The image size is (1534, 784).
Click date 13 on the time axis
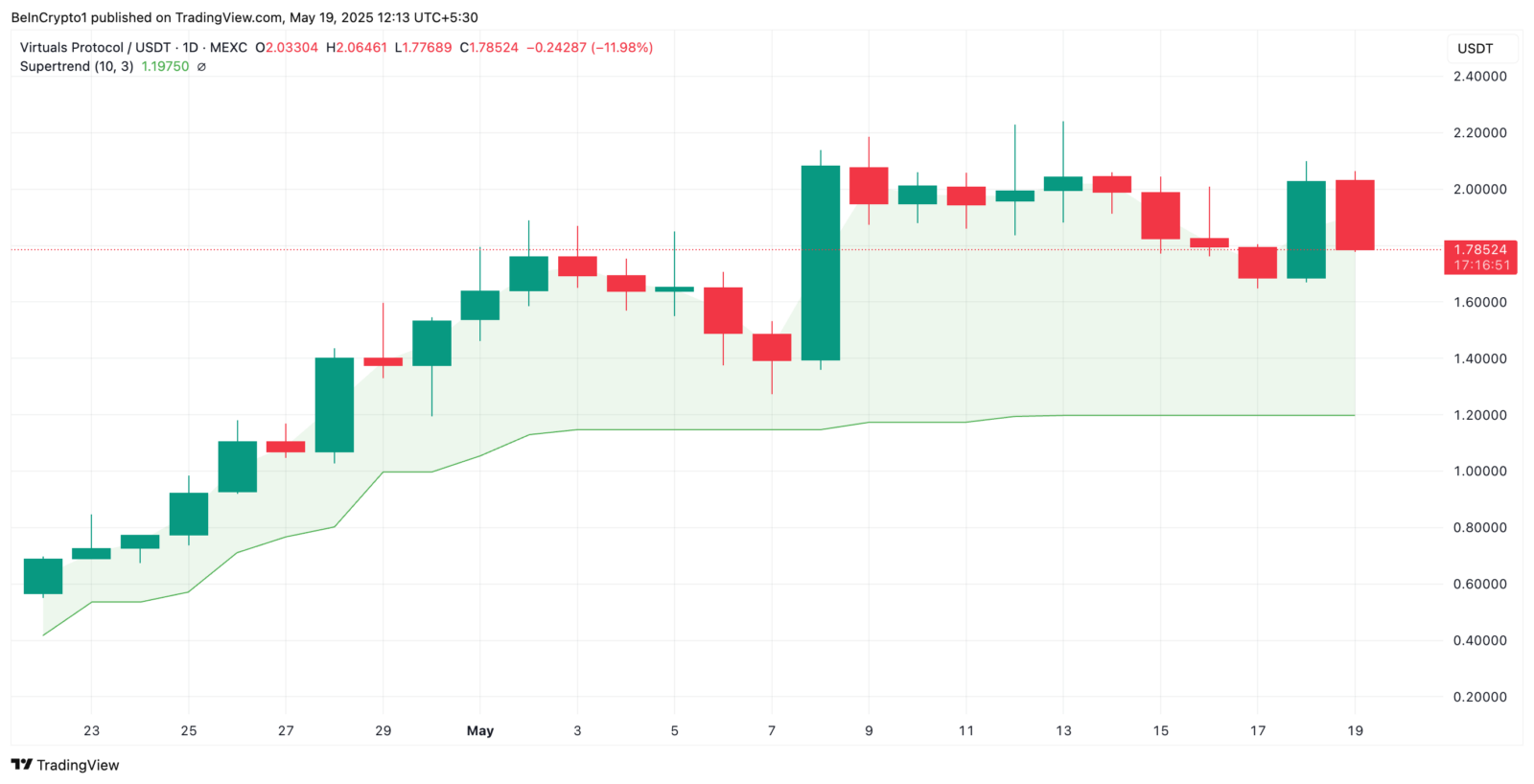(x=1063, y=730)
